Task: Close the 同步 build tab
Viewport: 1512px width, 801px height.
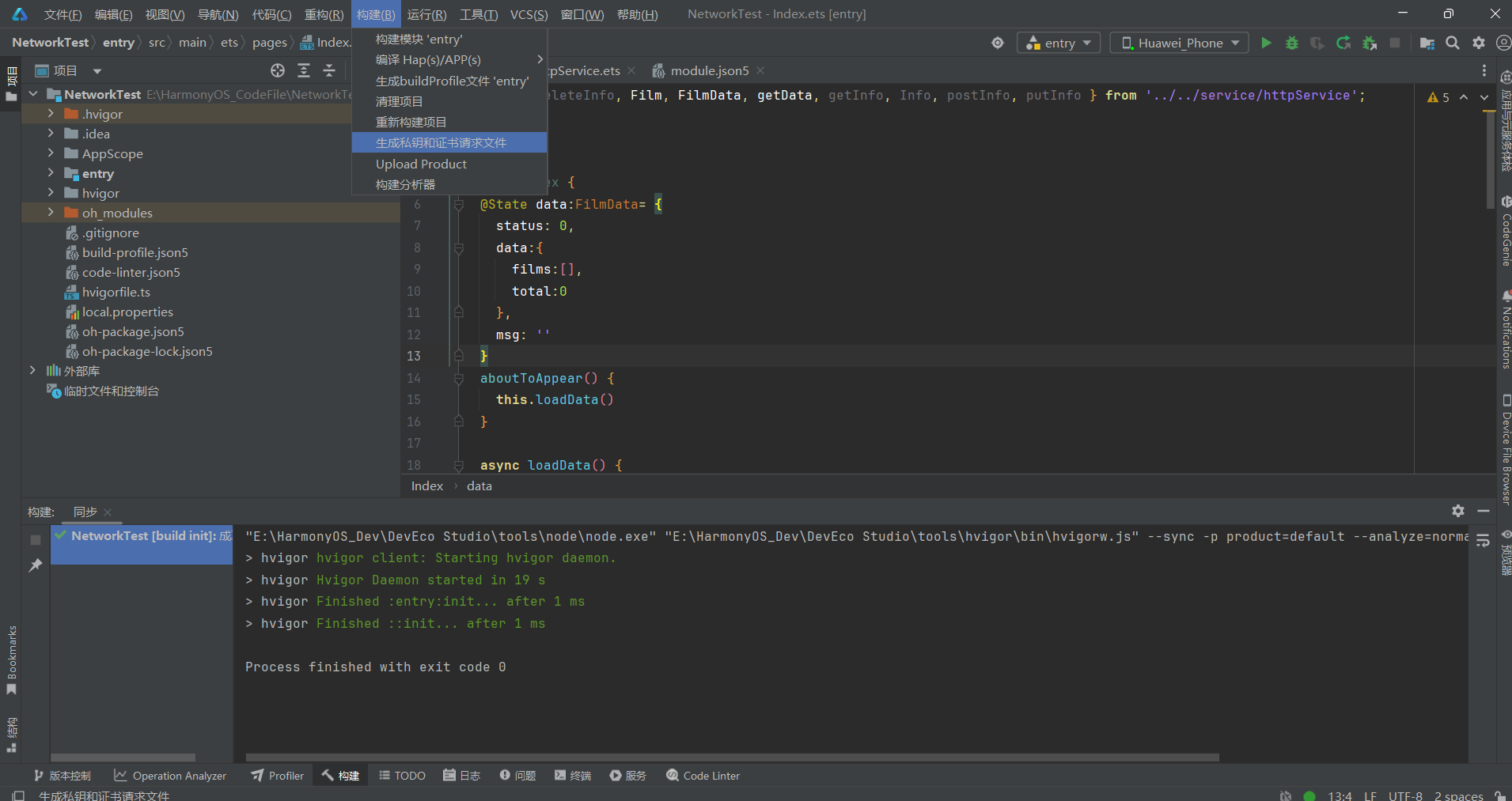Action: point(108,512)
